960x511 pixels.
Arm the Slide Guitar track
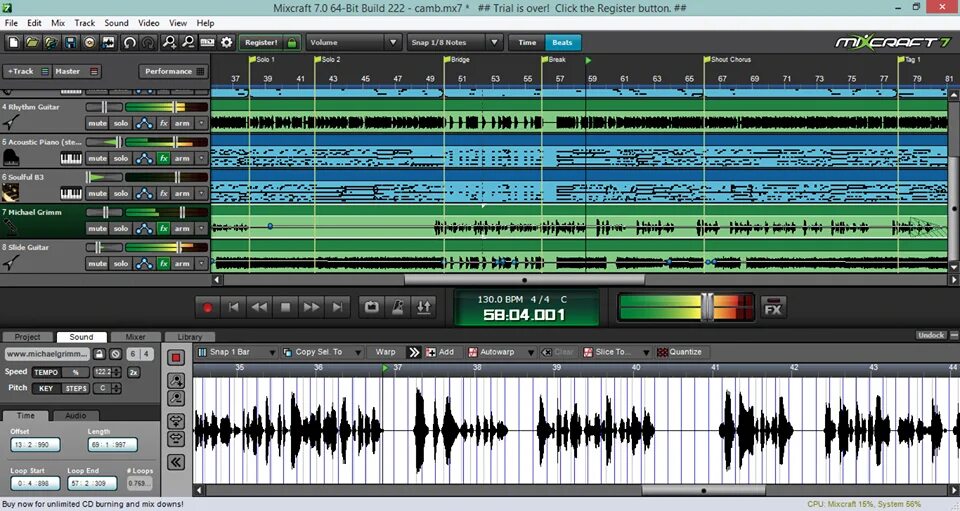[x=182, y=264]
